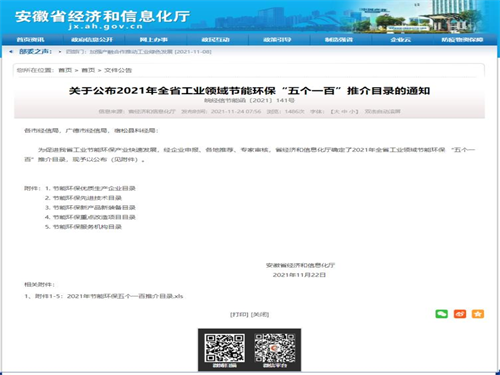Open 企业云 navigation tab

(x=401, y=40)
